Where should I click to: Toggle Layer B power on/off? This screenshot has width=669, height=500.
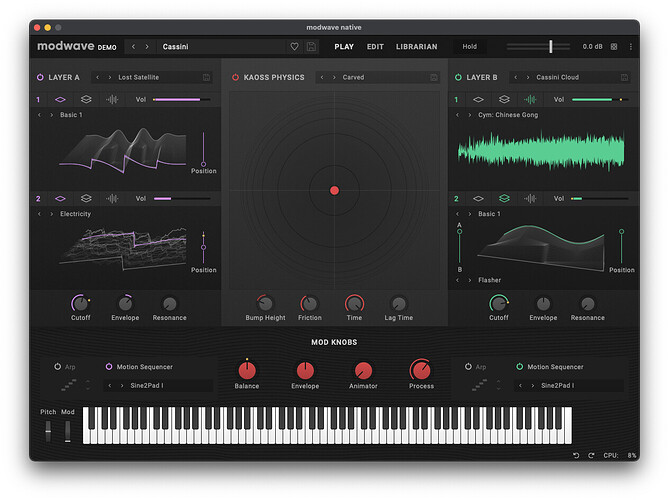tap(458, 77)
